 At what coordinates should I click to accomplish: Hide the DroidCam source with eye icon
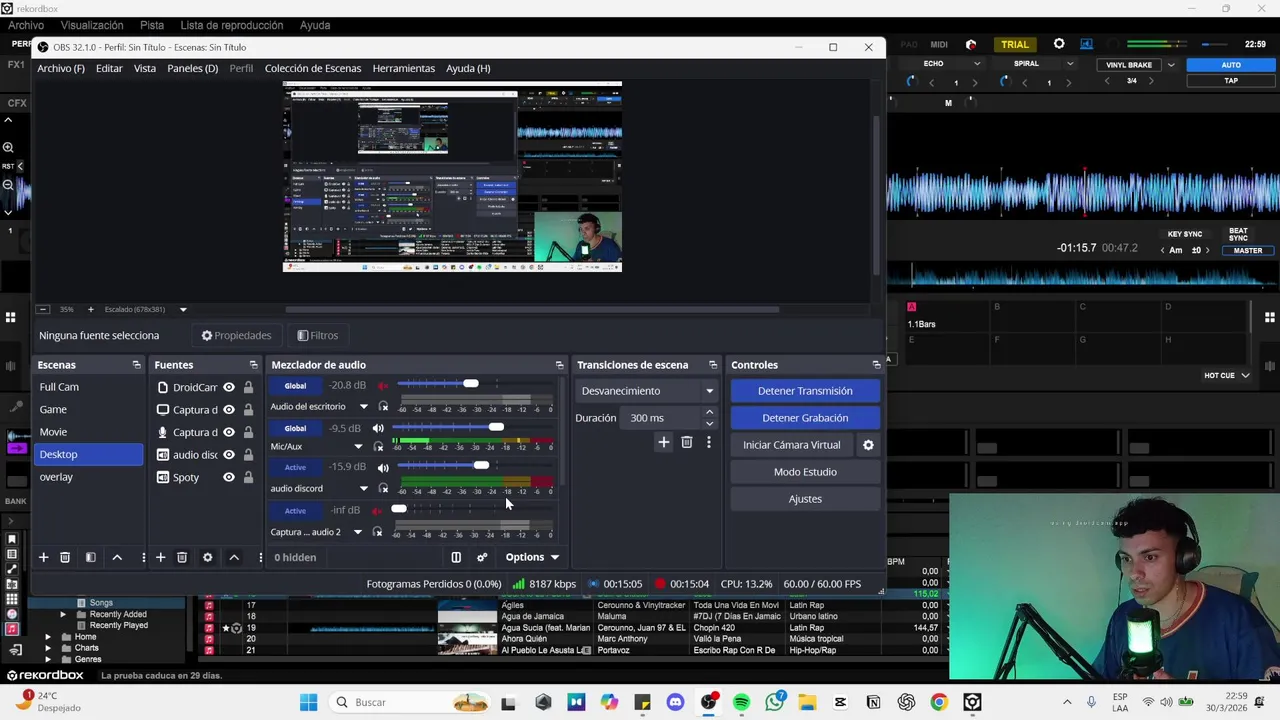pos(229,387)
